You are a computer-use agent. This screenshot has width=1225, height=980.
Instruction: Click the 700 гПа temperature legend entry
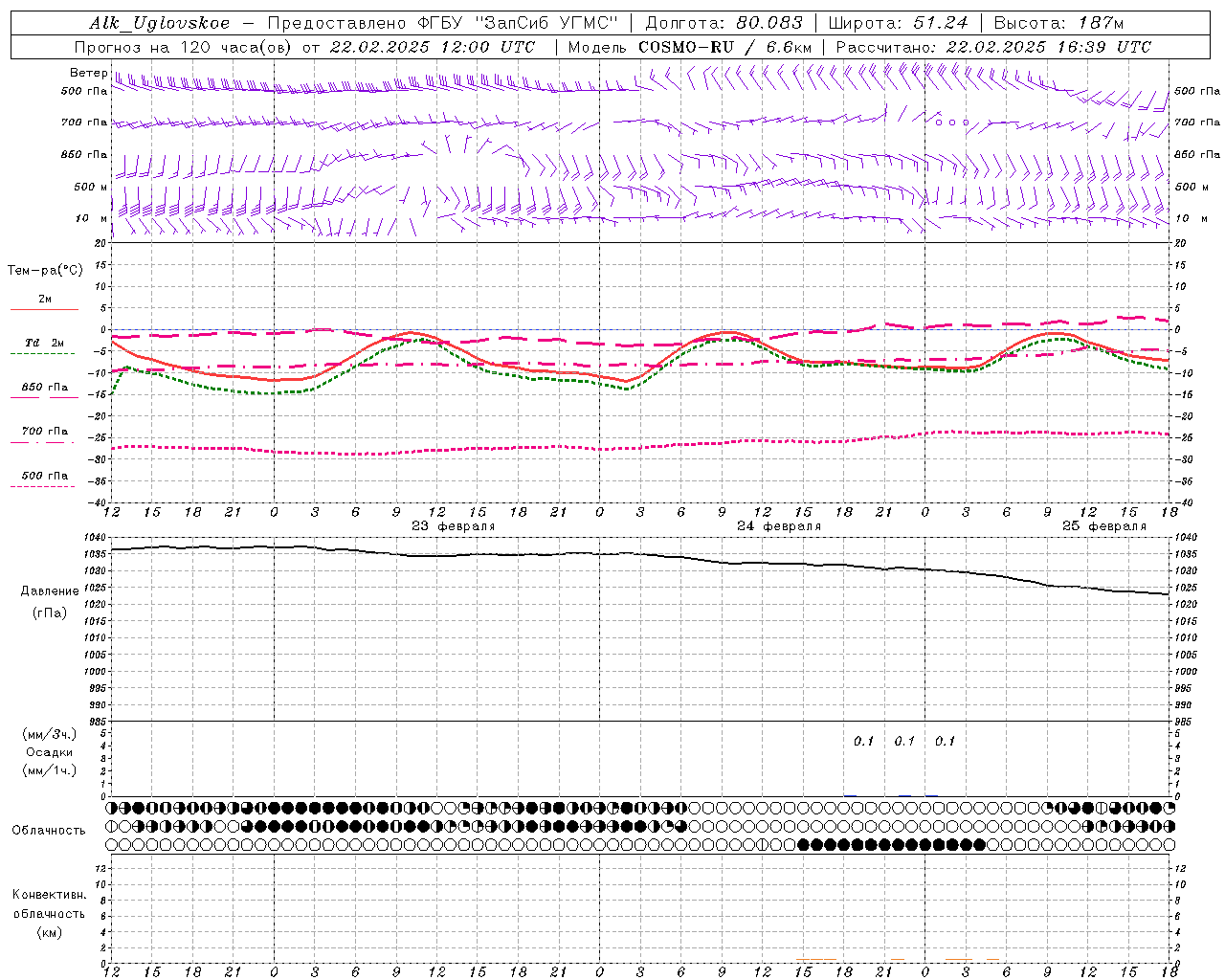[x=45, y=432]
